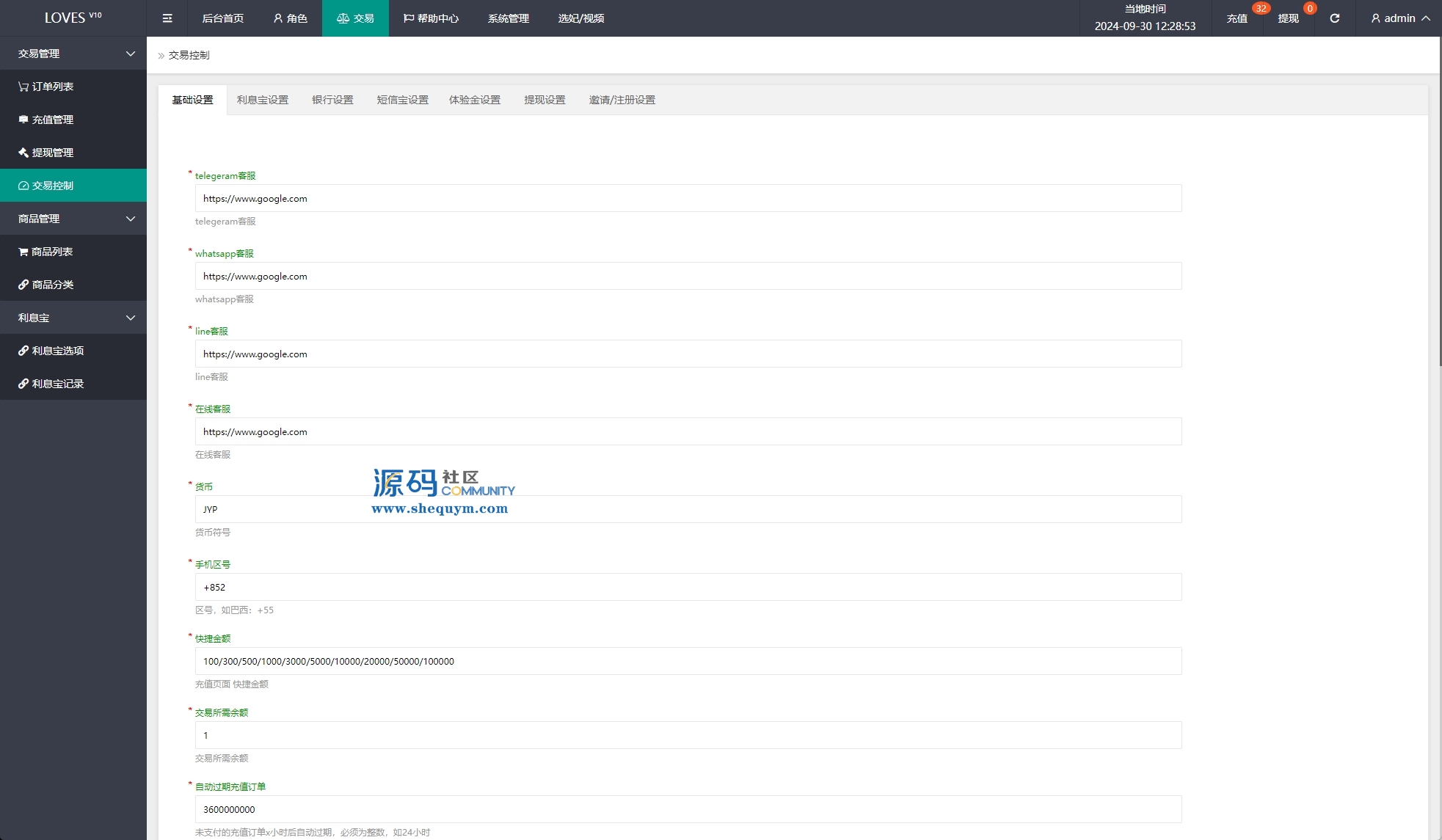Open 商品分类 link icon entry
The image size is (1442, 840).
coord(23,285)
